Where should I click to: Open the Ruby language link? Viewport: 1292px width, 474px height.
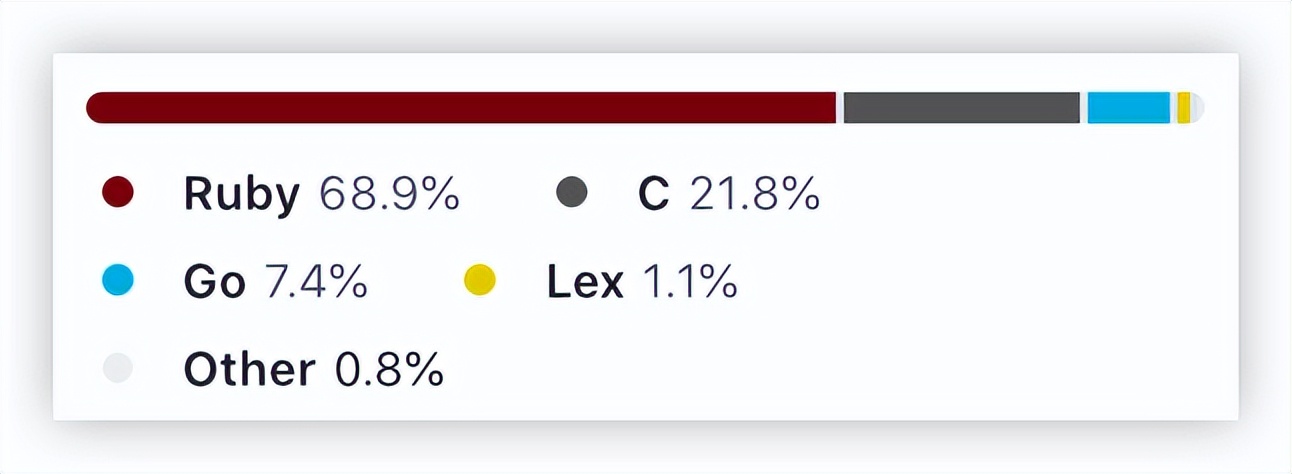point(241,195)
